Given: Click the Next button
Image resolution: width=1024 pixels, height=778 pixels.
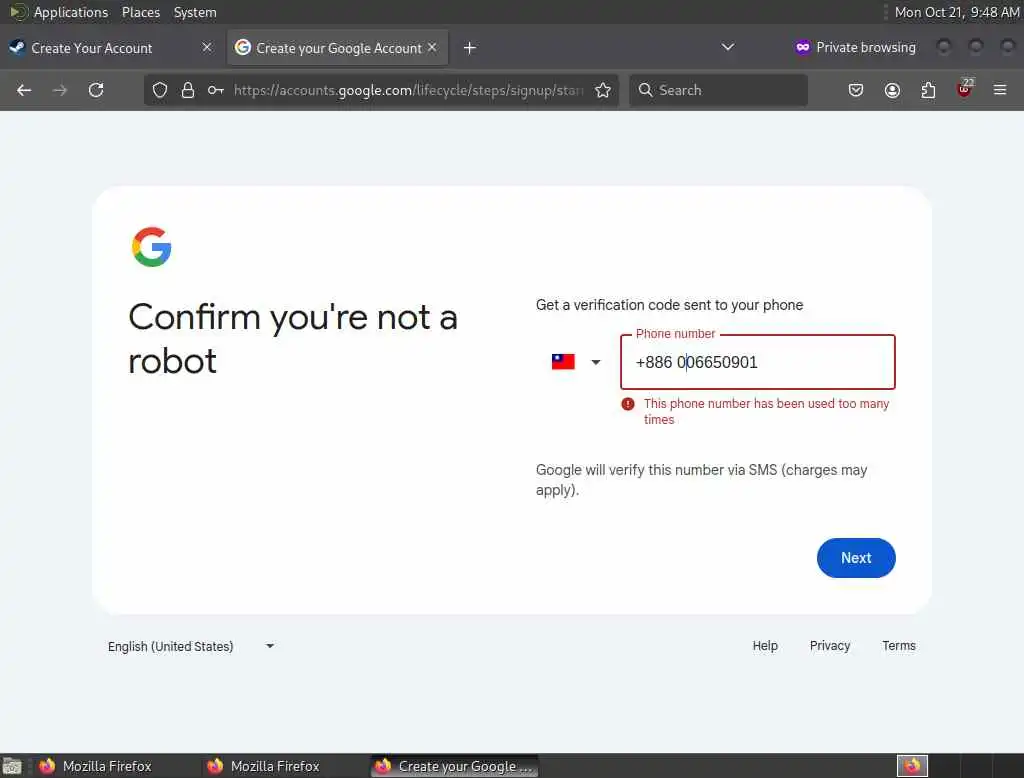Looking at the screenshot, I should 856,558.
